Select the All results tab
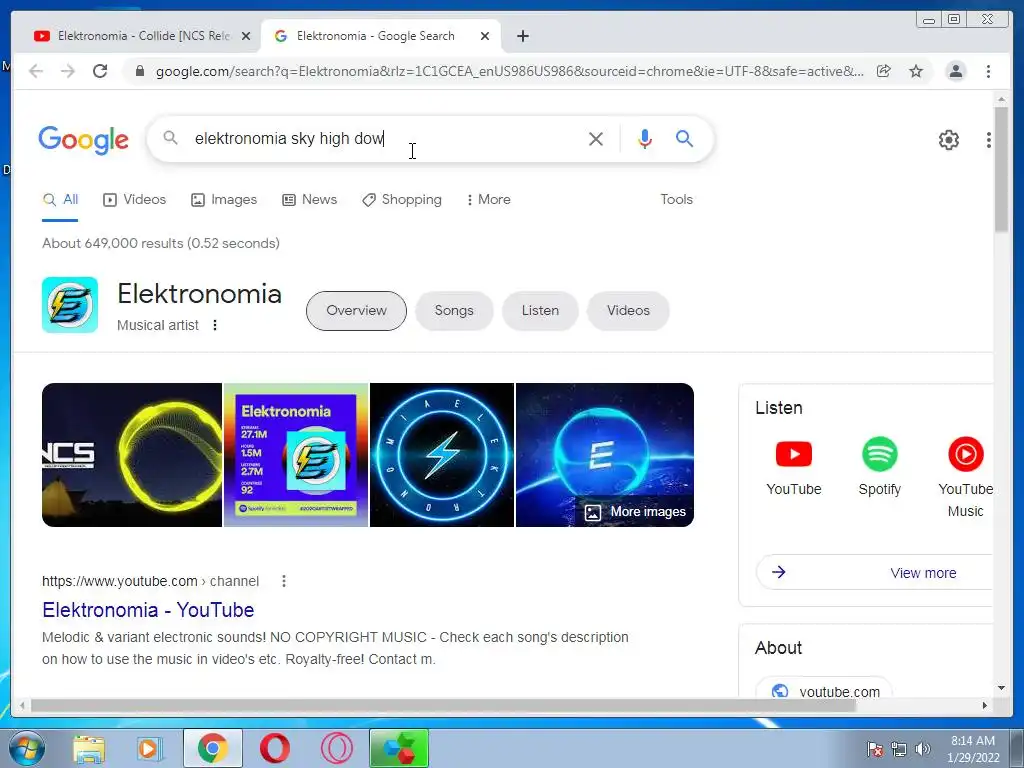 [x=60, y=200]
